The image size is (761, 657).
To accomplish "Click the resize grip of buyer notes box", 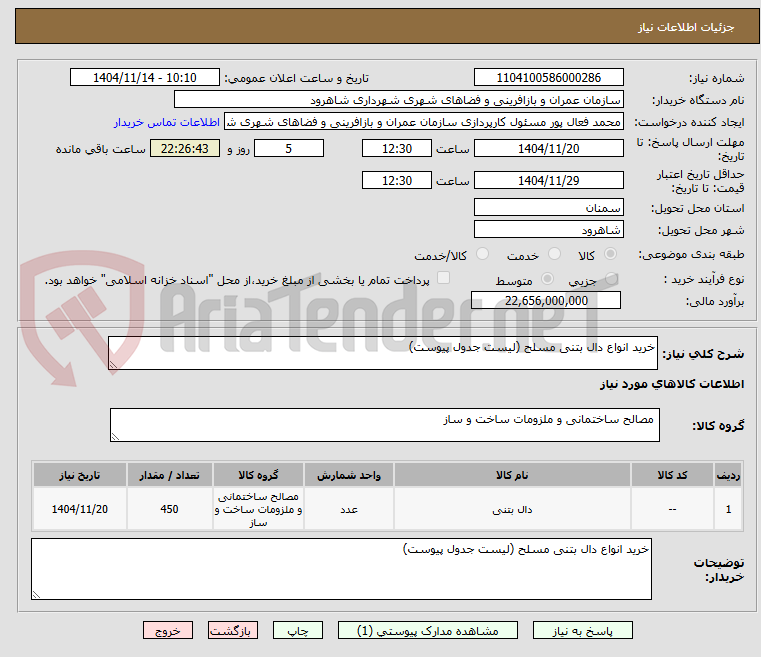I will 36,595.
